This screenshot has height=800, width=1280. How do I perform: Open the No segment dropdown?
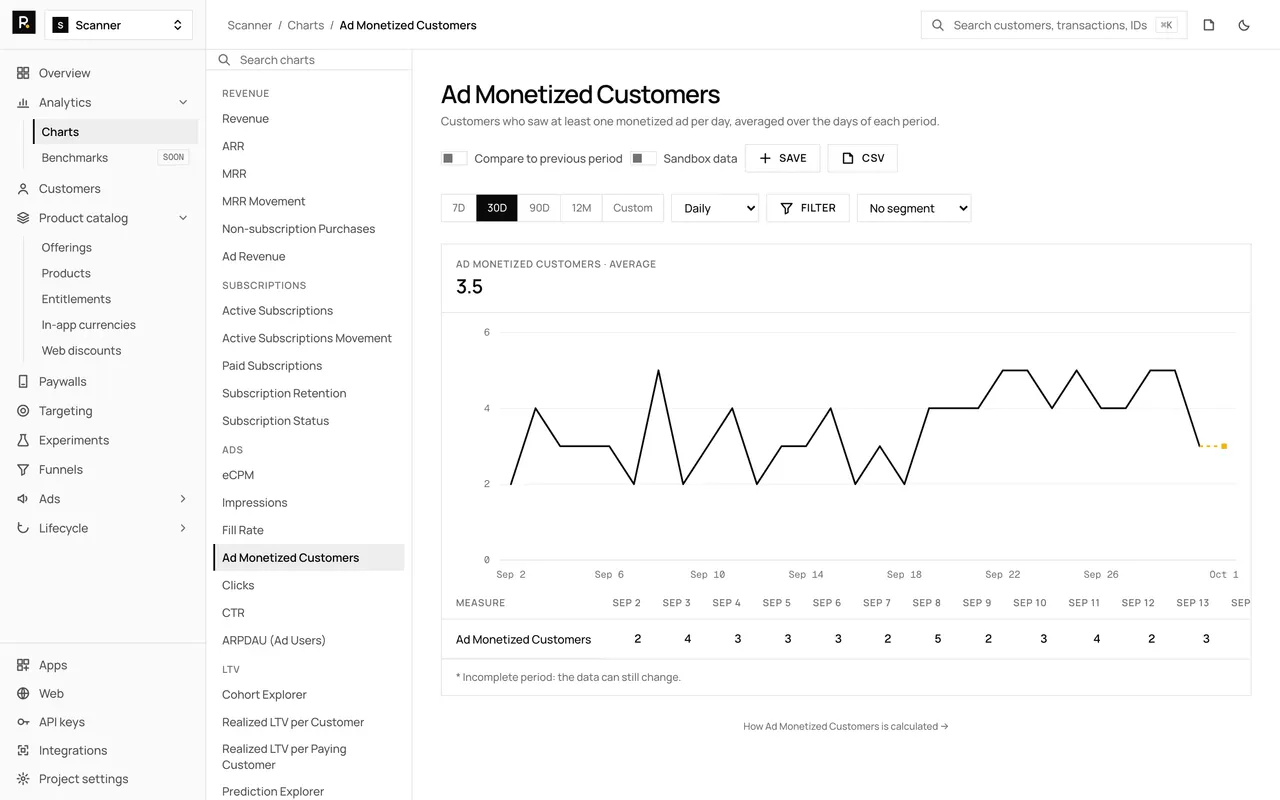pyautogui.click(x=914, y=208)
